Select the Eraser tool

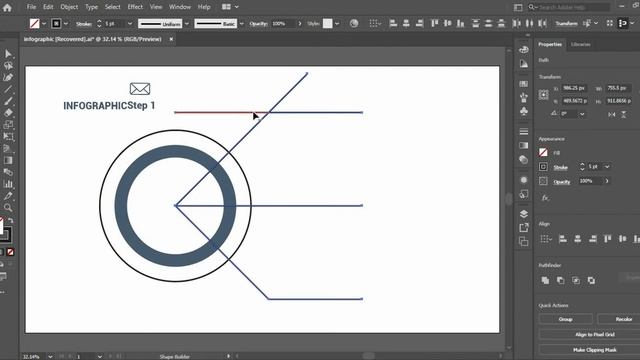[x=8, y=113]
